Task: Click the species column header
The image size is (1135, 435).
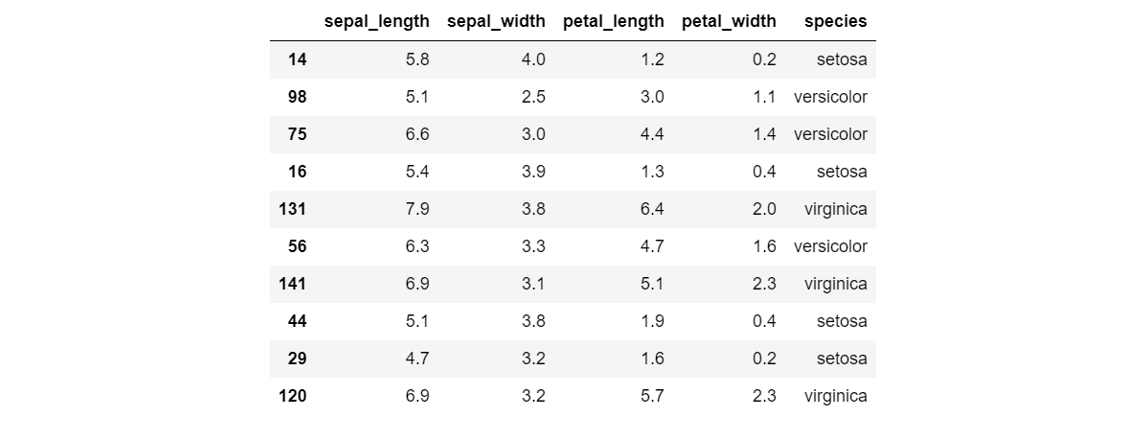Action: [835, 21]
